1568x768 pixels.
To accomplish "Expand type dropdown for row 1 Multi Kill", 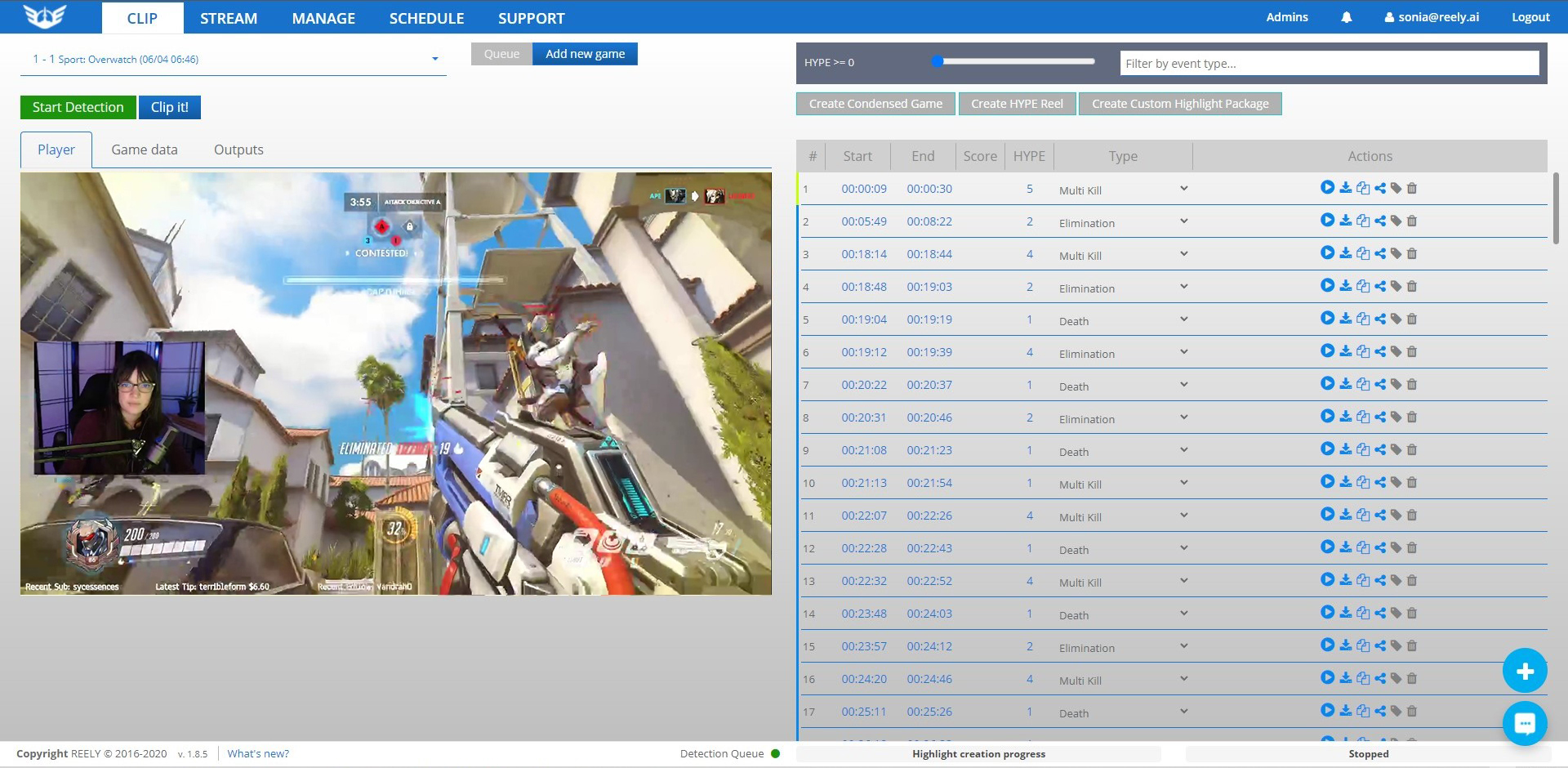I will point(1183,189).
